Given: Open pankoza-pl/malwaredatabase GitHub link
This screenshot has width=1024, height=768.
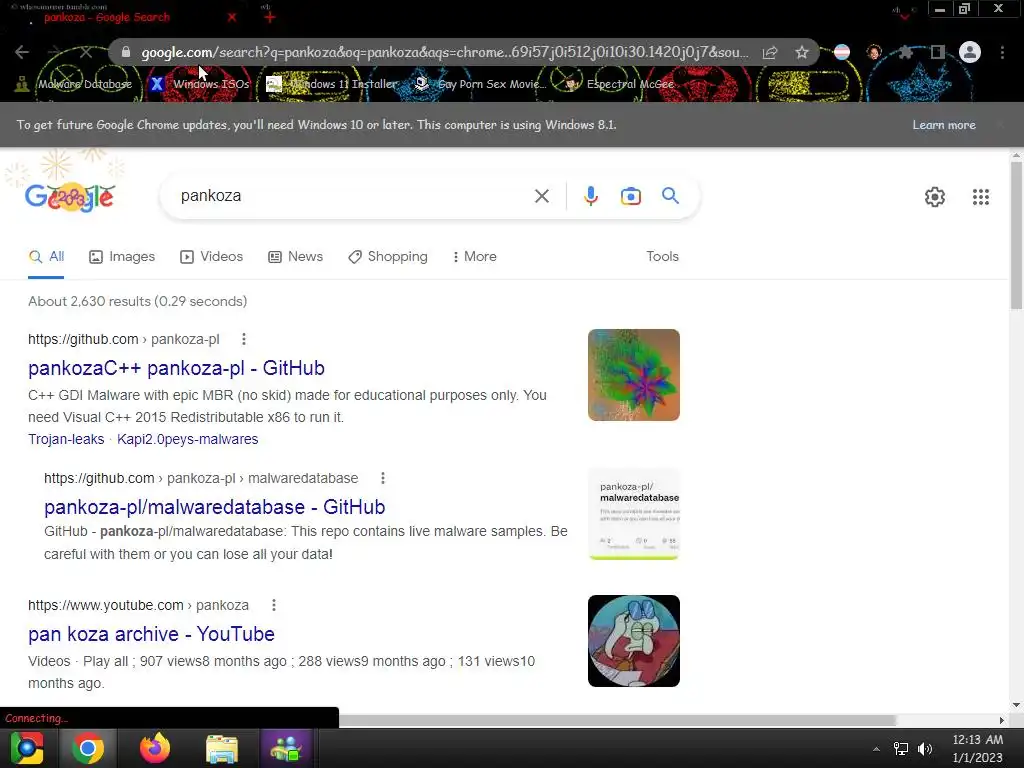Looking at the screenshot, I should (214, 507).
